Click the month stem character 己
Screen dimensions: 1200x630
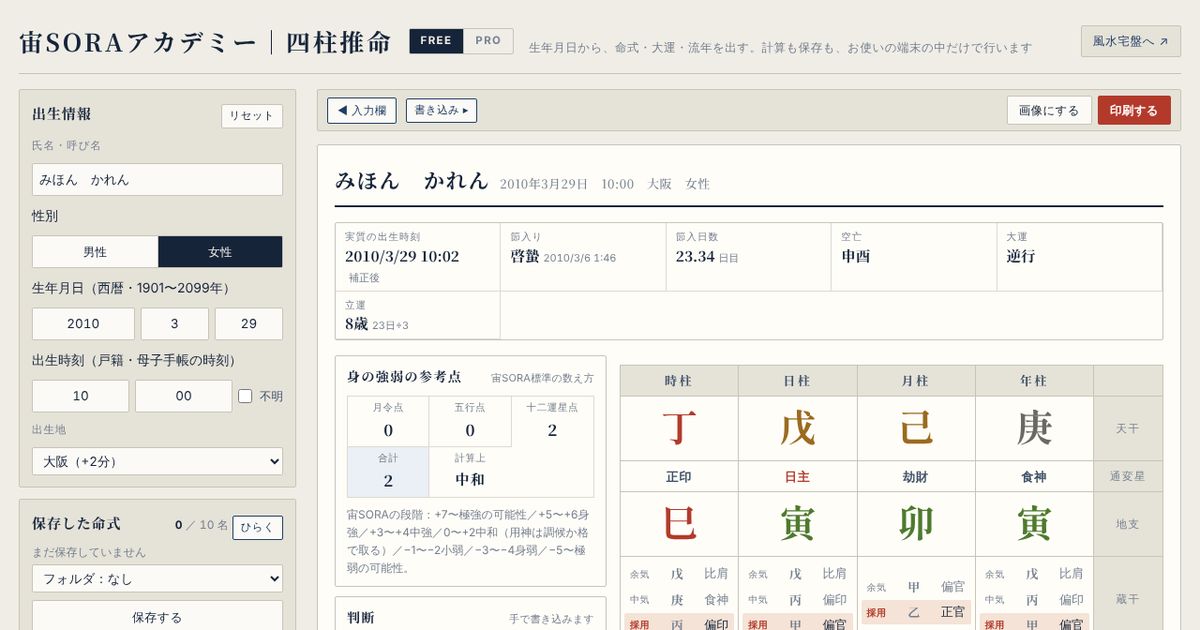(916, 428)
